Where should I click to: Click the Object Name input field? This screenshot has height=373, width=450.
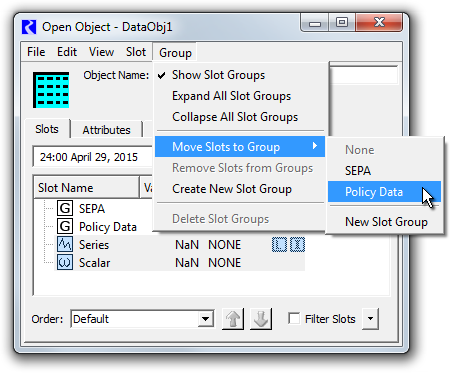363,75
